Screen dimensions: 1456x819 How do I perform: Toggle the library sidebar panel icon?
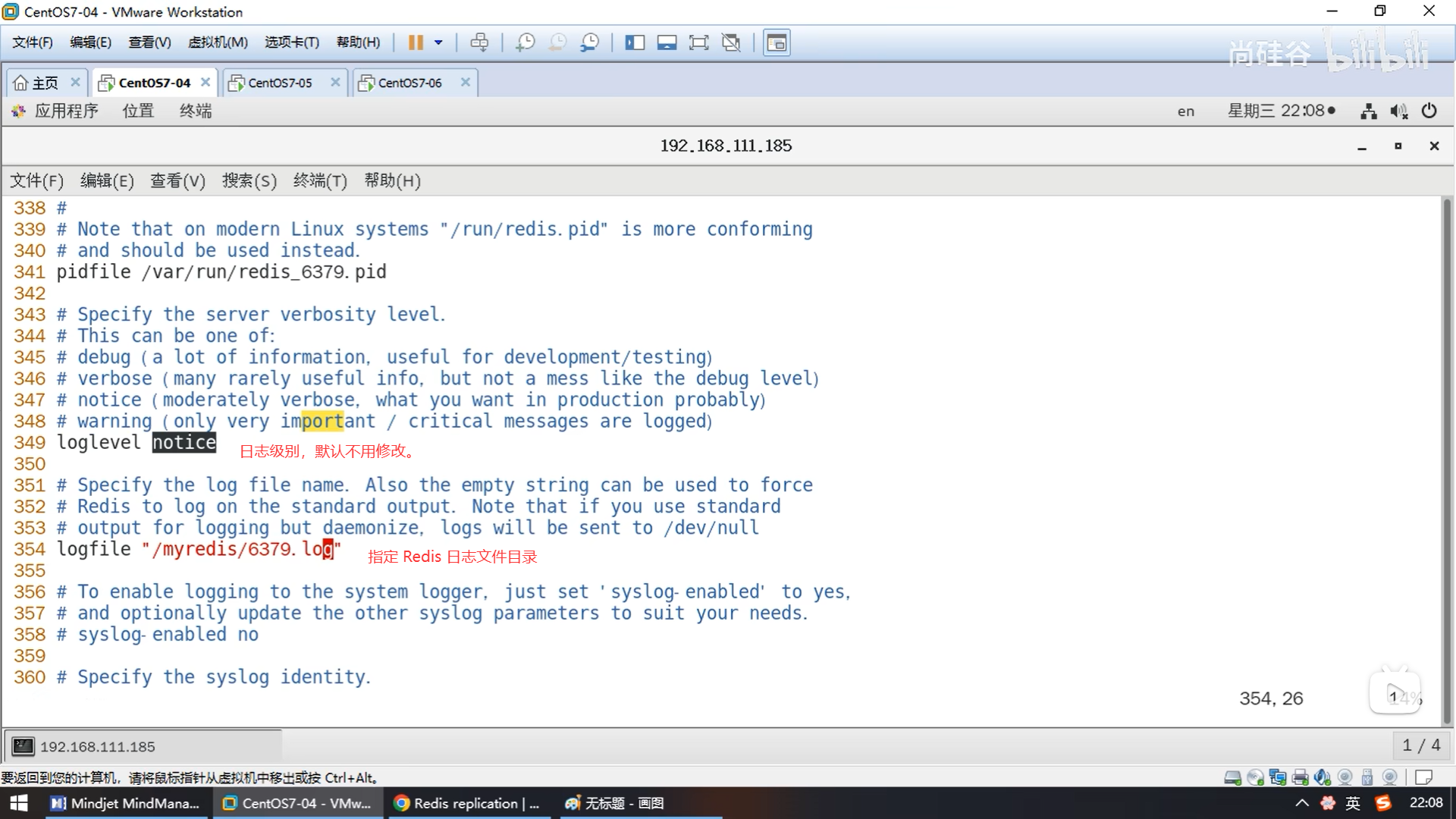point(635,42)
